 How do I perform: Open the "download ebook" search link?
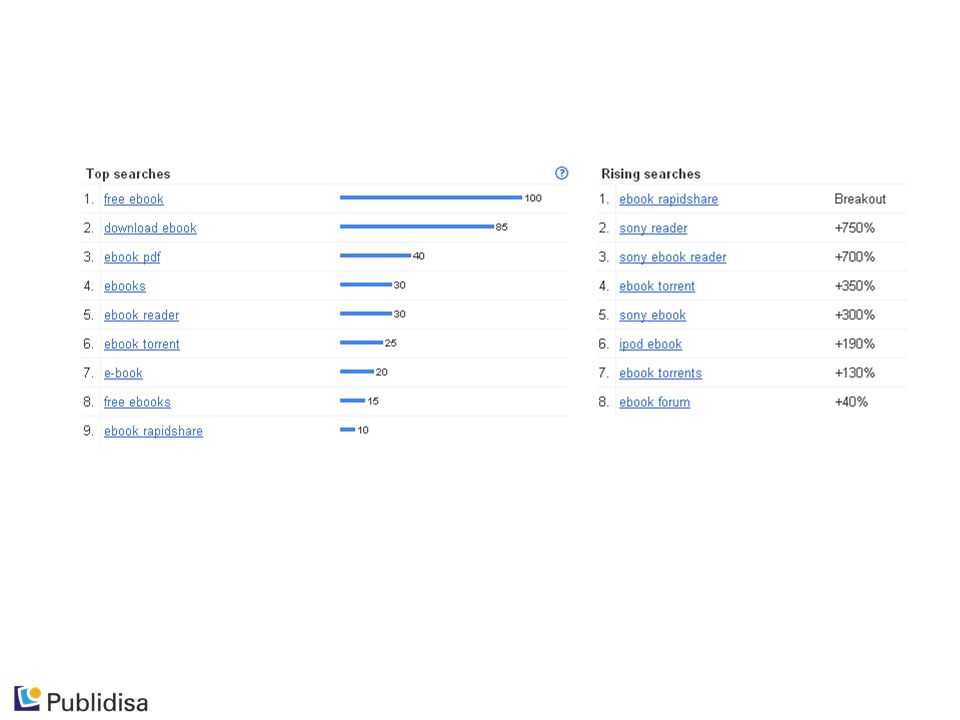coord(150,228)
